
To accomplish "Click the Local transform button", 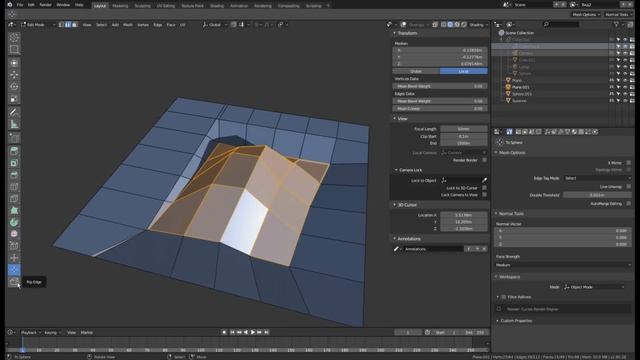I will pyautogui.click(x=464, y=71).
